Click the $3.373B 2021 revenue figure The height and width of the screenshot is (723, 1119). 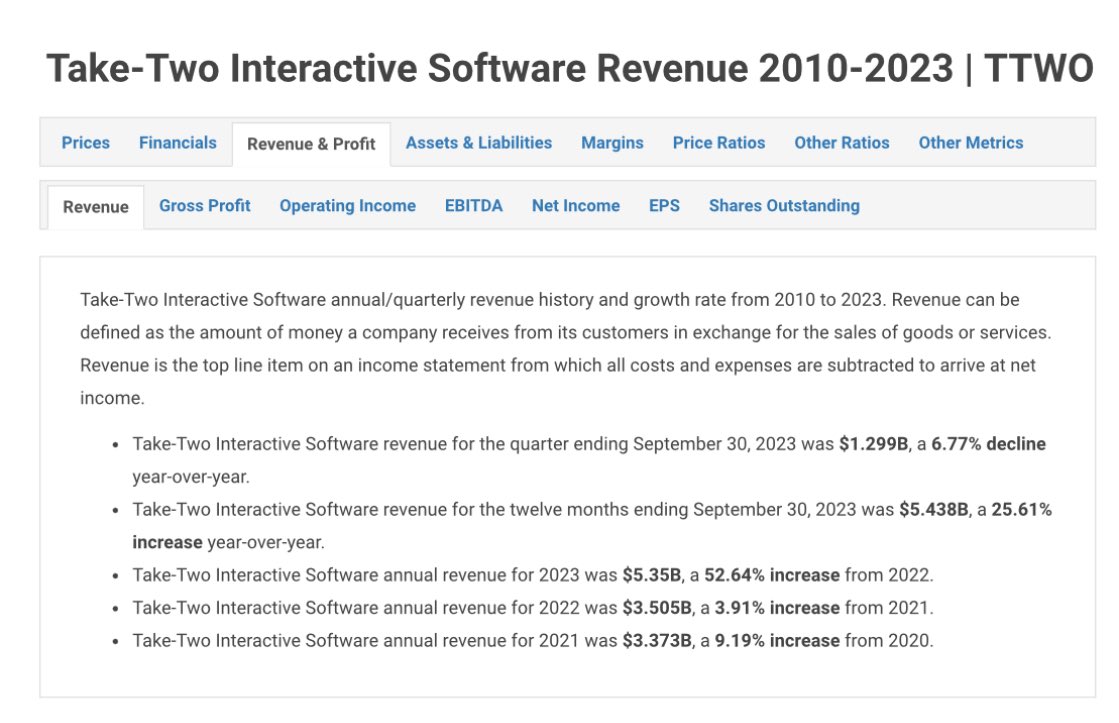click(x=657, y=641)
